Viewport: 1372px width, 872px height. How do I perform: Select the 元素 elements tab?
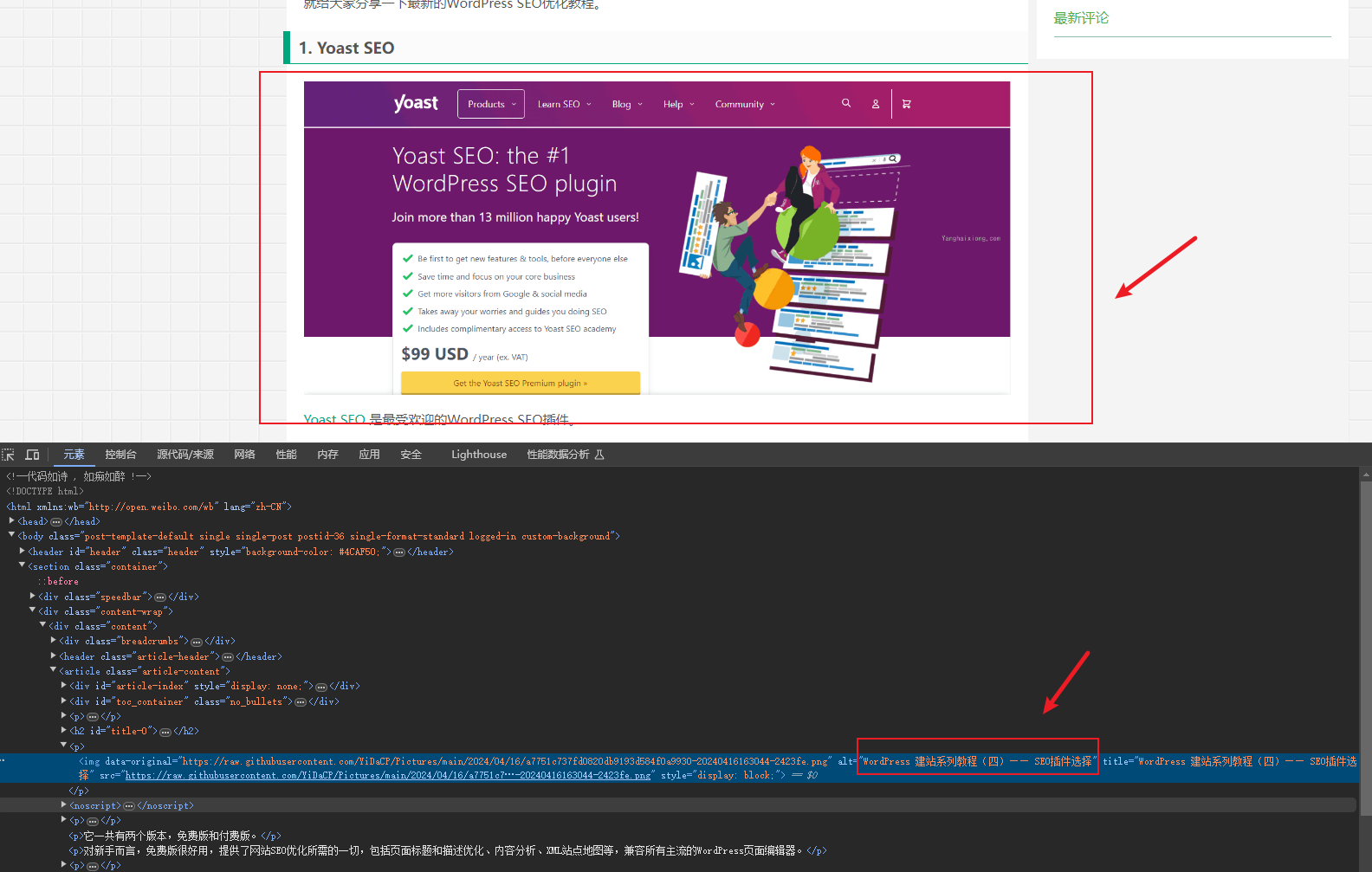pos(74,455)
